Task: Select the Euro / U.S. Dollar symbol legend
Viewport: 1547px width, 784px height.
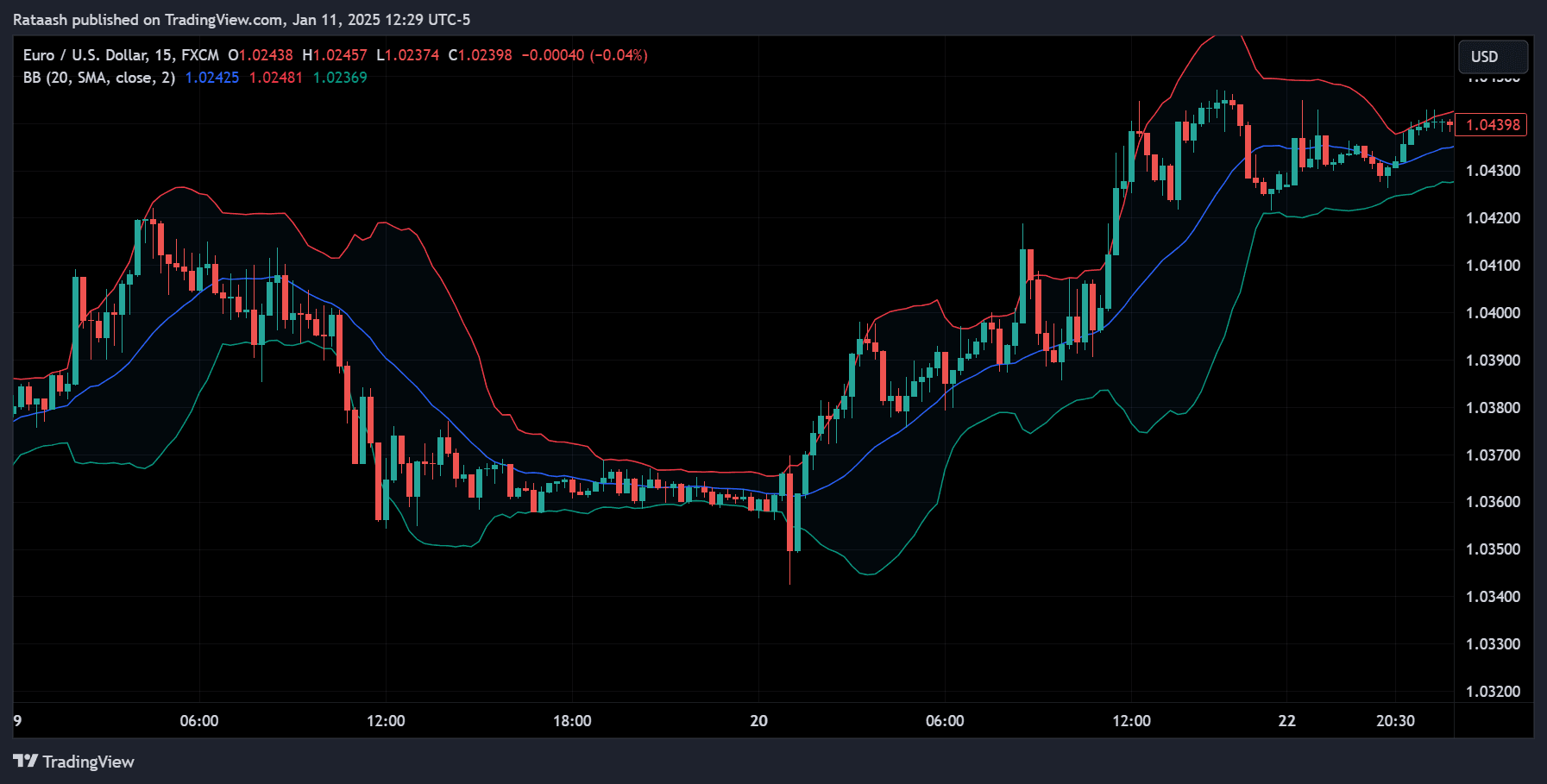Action: pos(86,54)
